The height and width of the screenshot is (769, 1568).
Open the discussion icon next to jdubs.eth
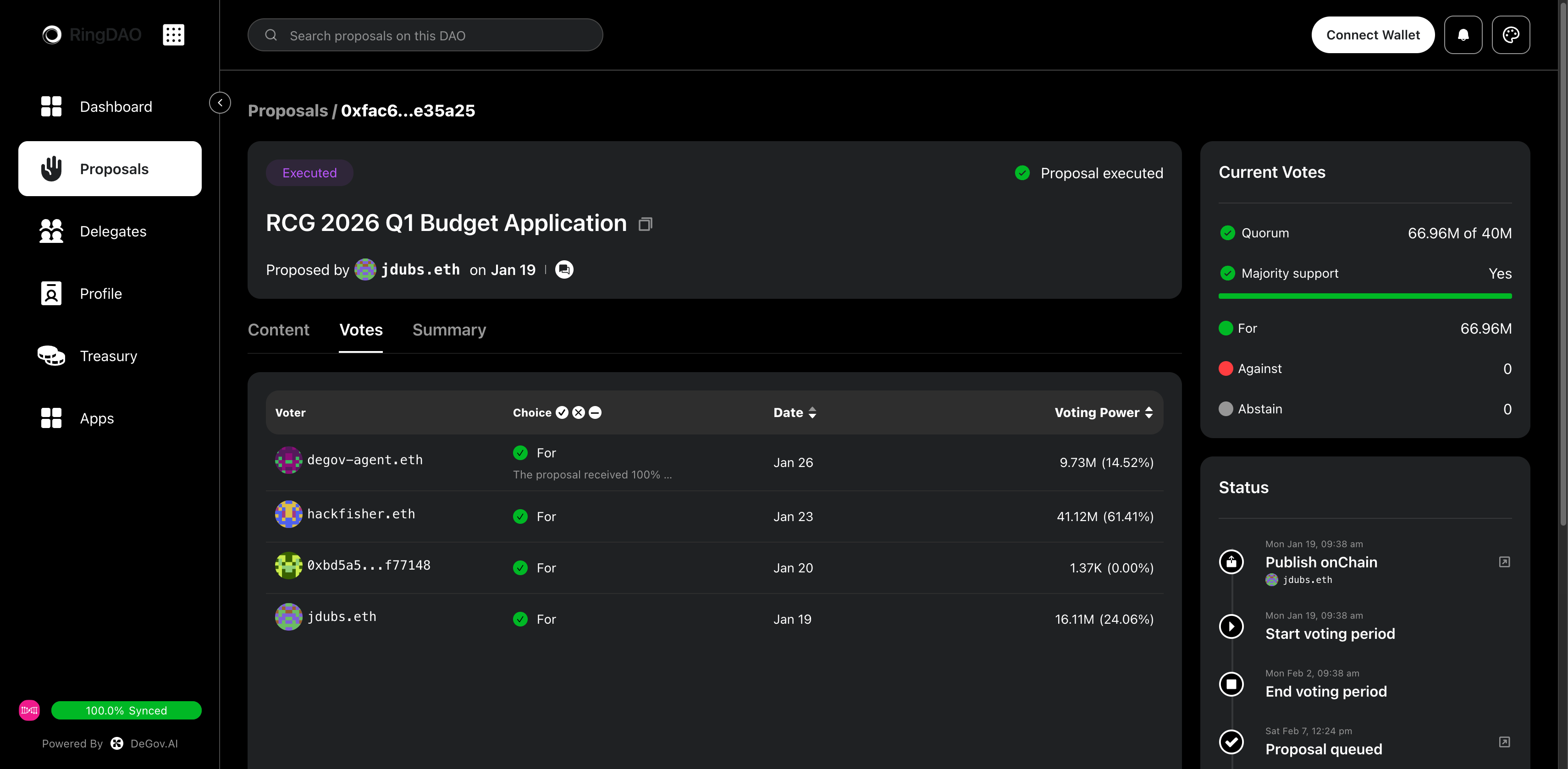[x=563, y=269]
